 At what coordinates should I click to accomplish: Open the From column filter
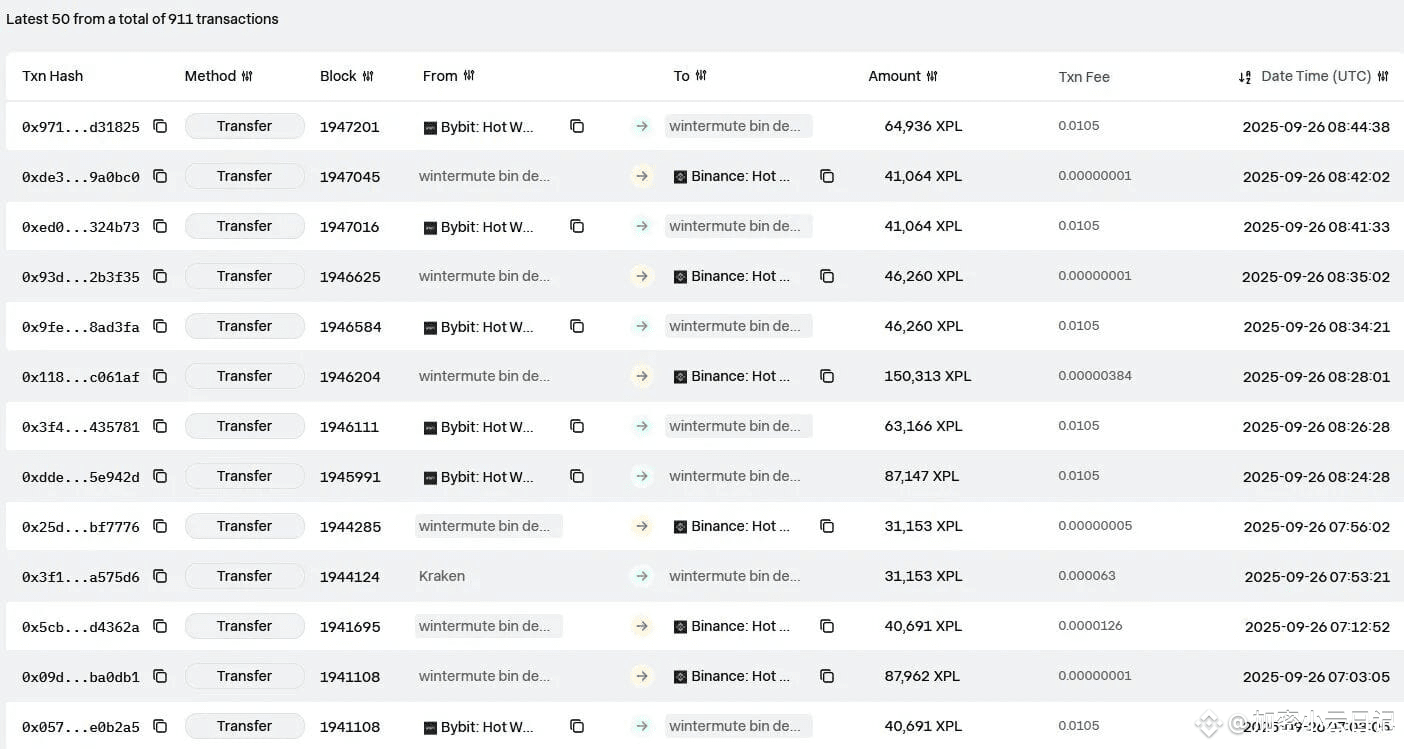(469, 76)
